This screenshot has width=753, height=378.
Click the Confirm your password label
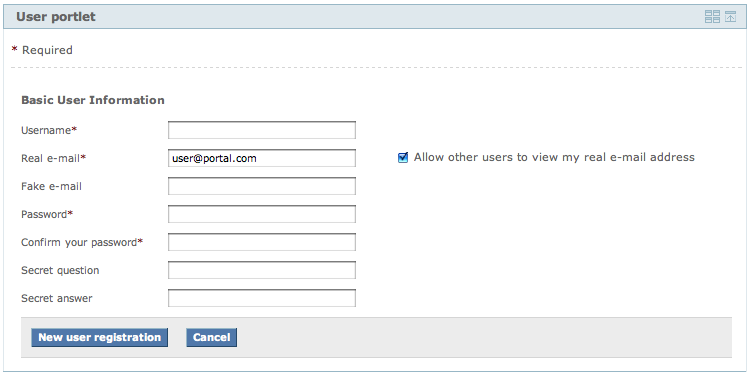point(82,242)
